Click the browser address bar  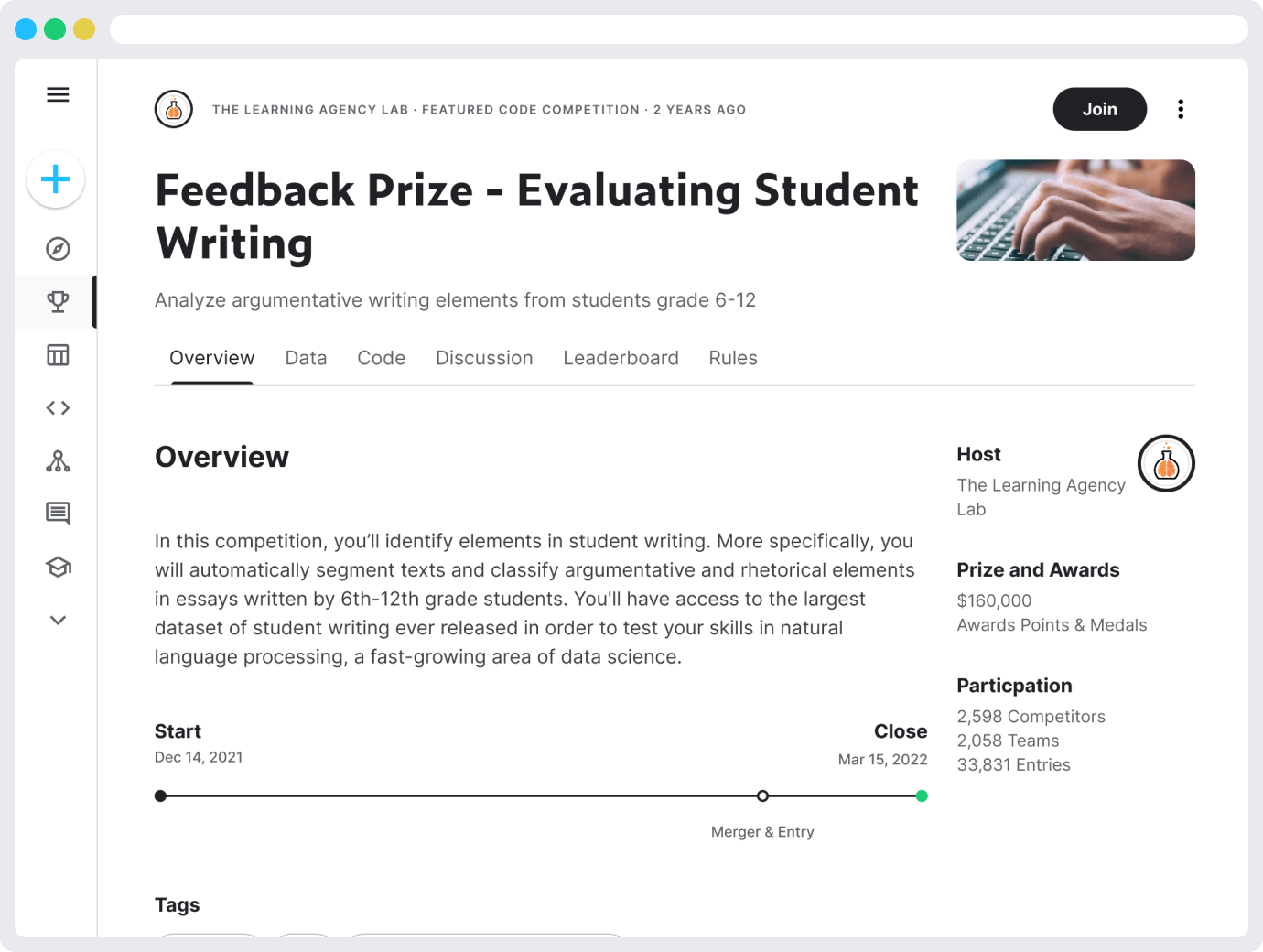pos(677,28)
